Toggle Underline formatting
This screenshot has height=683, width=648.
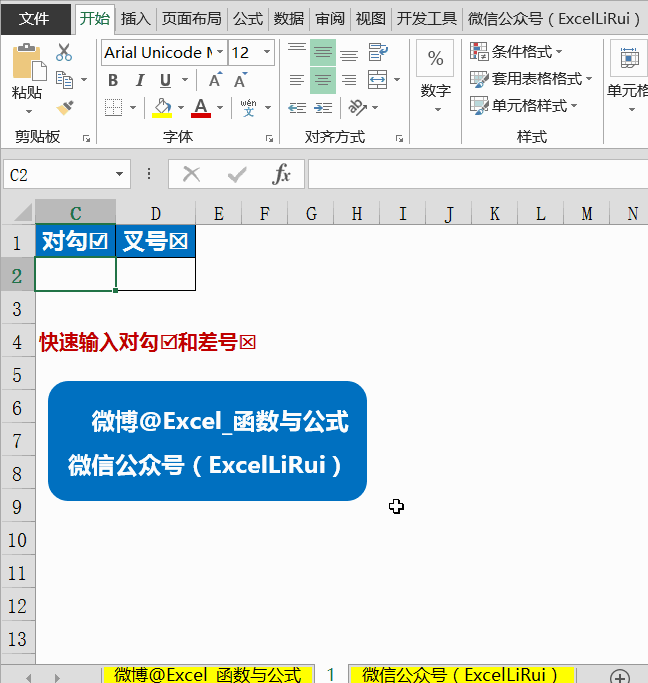[x=165, y=80]
